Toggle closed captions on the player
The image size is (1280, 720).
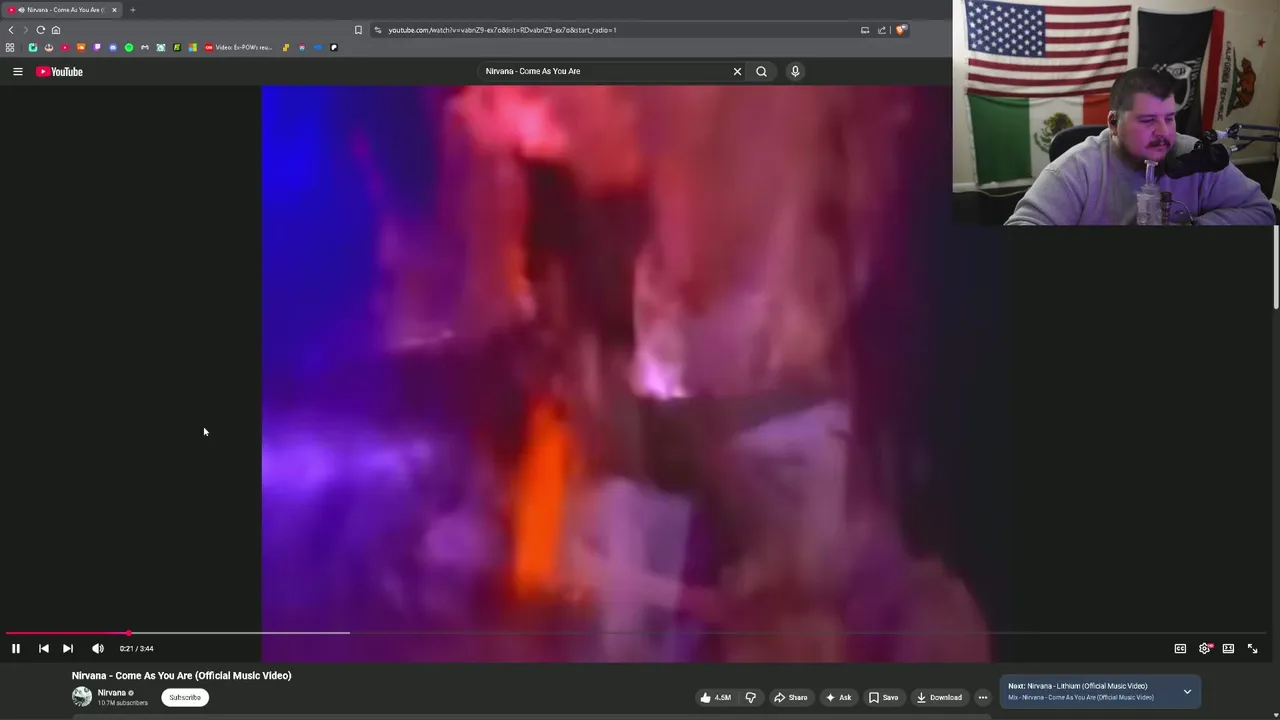[1180, 648]
